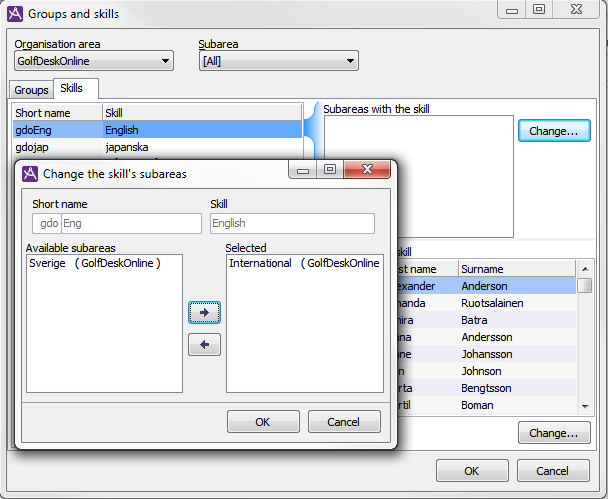Sort the agents by Surname column header
The height and width of the screenshot is (499, 608).
(x=515, y=269)
